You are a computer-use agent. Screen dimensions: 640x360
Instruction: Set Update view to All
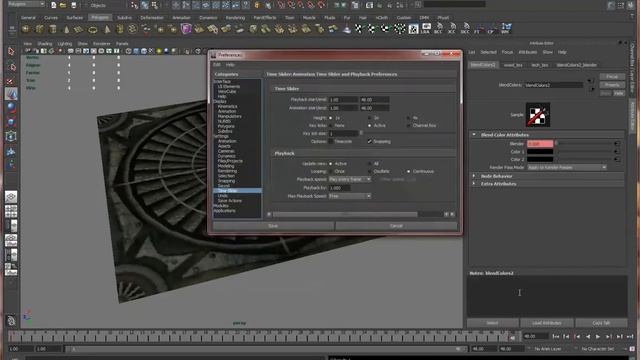coord(370,164)
